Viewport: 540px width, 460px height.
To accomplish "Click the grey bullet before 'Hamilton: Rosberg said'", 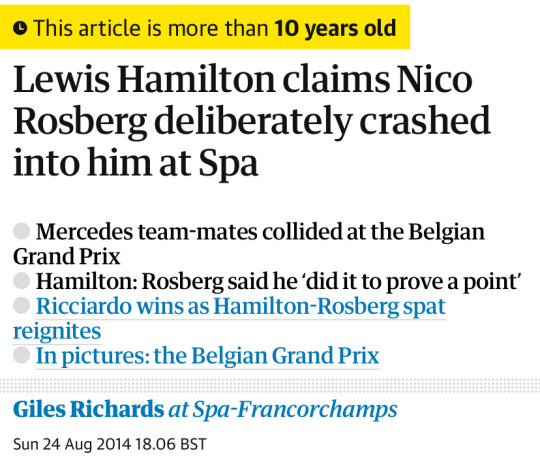I will (21, 281).
